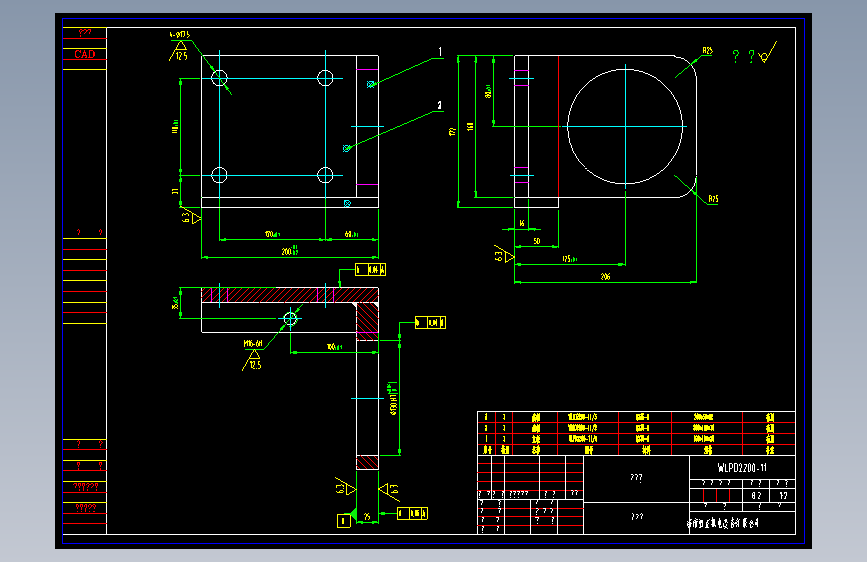Click the "25" thickness dimension under section view

click(367, 517)
